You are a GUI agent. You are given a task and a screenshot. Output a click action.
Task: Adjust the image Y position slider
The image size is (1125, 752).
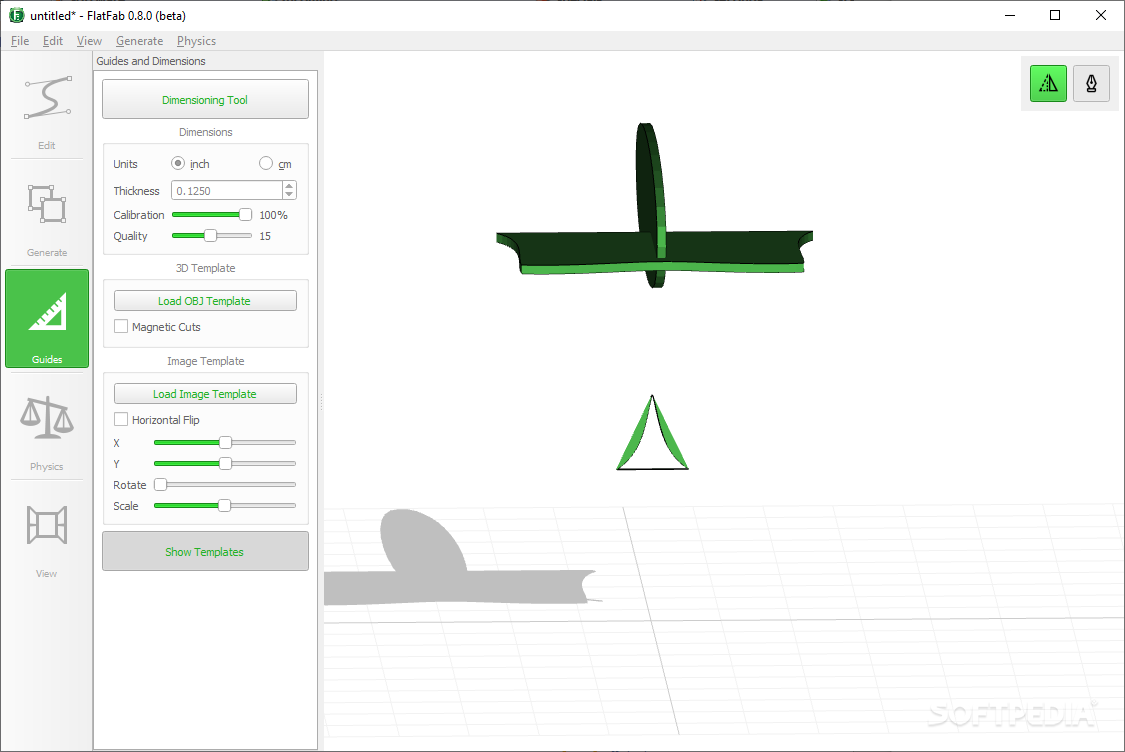point(225,464)
